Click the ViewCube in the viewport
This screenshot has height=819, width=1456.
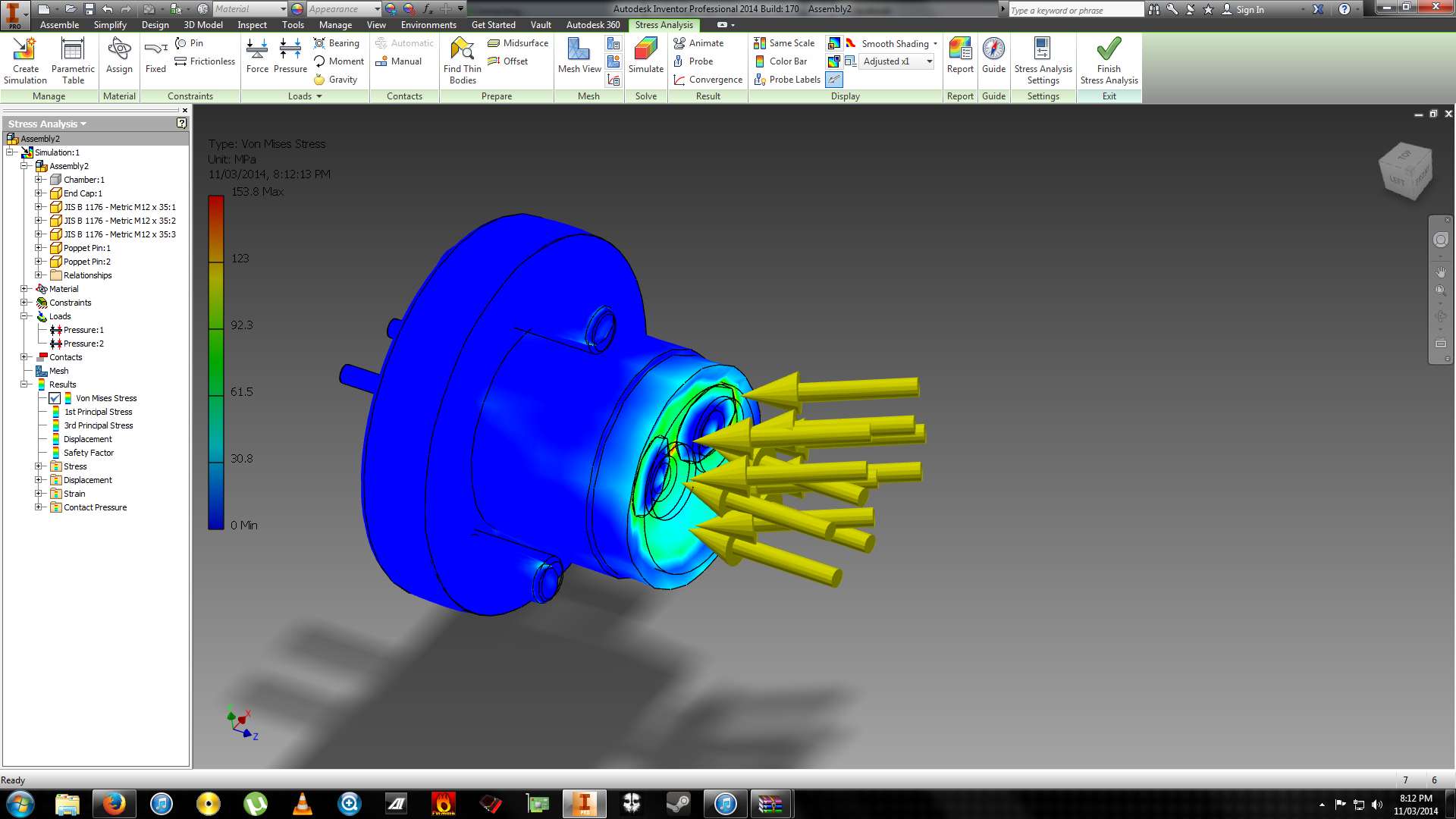click(x=1405, y=172)
